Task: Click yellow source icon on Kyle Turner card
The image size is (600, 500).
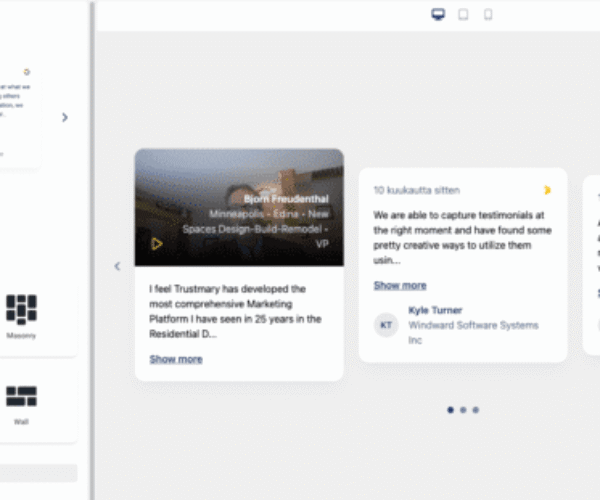Action: (x=547, y=190)
